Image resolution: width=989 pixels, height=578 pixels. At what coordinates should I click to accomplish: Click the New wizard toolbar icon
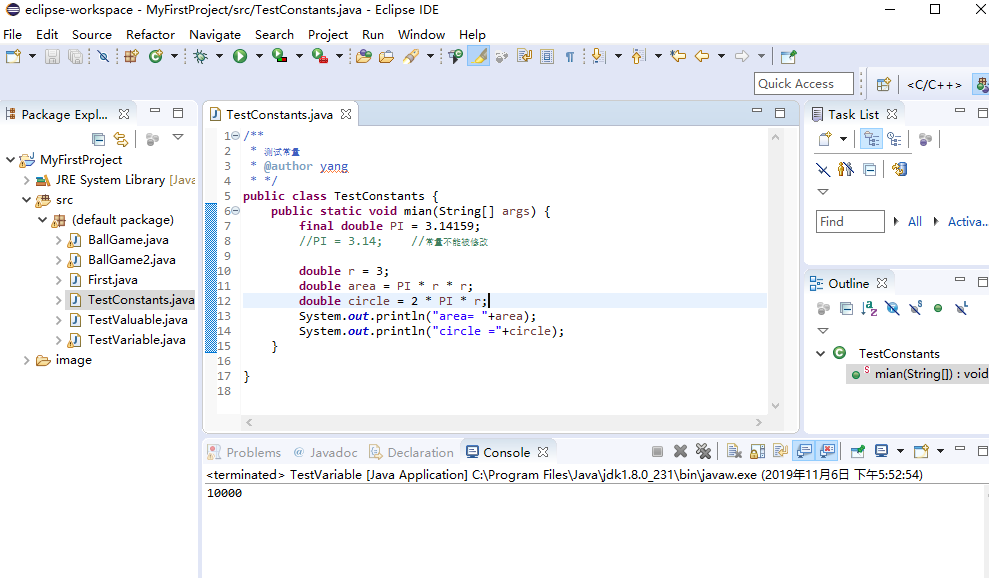click(13, 56)
